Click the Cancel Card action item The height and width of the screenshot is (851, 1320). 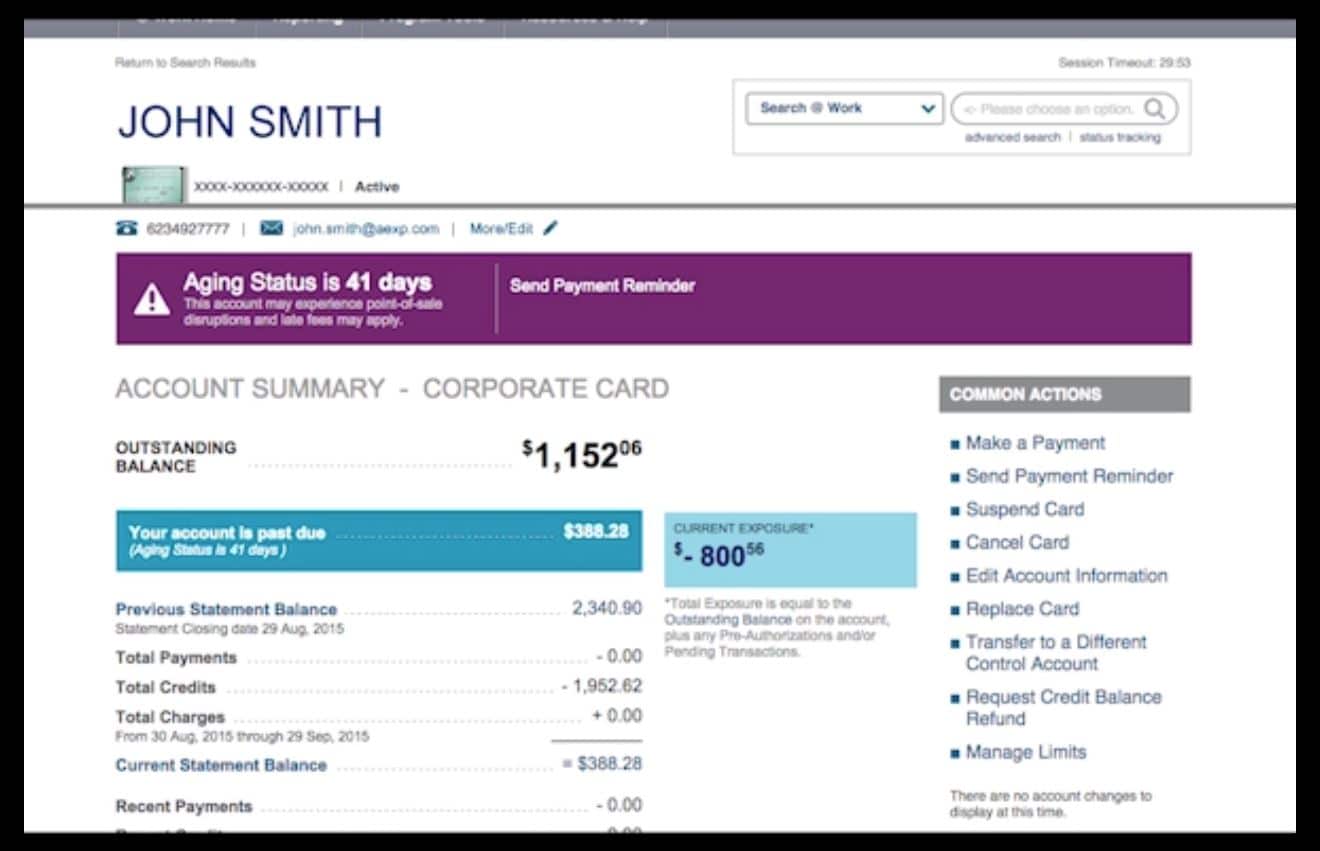pyautogui.click(x=1016, y=542)
